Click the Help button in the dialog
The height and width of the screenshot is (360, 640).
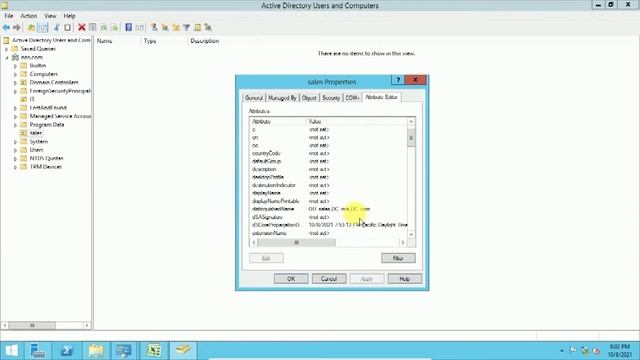[x=404, y=279]
